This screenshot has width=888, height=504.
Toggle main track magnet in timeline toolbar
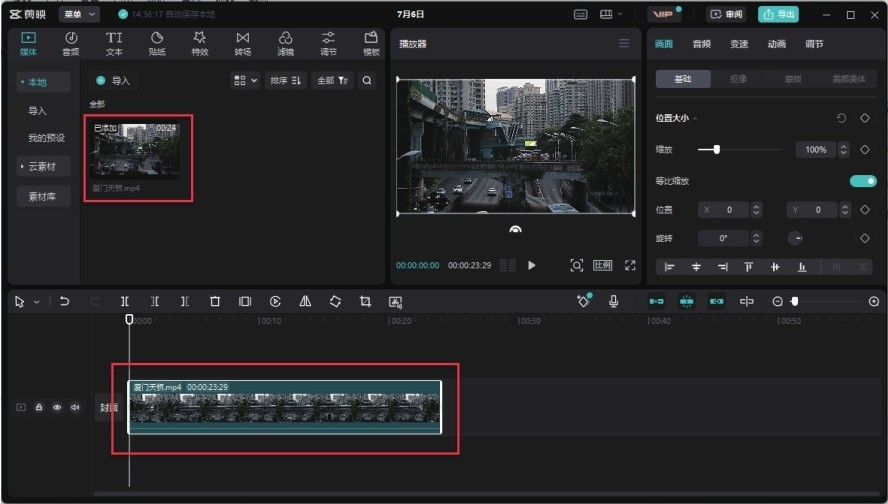click(656, 301)
